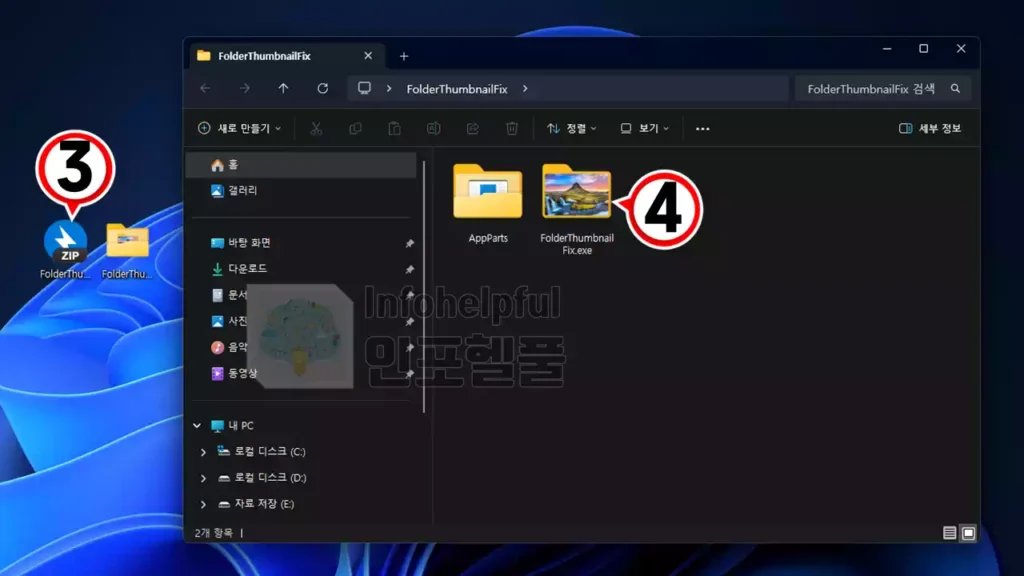Collapse the 내 PC tree node

tap(197, 426)
